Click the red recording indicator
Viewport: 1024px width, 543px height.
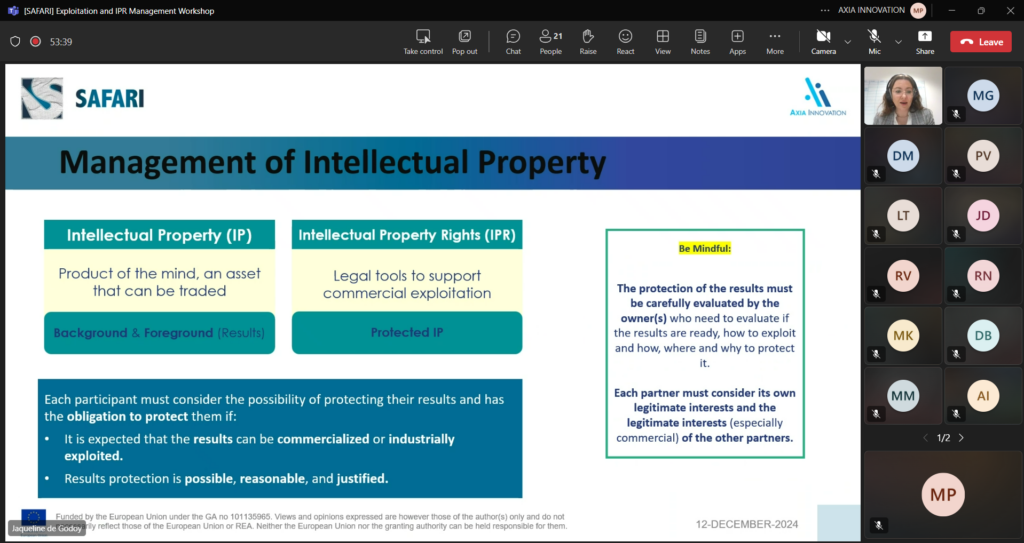coord(36,41)
